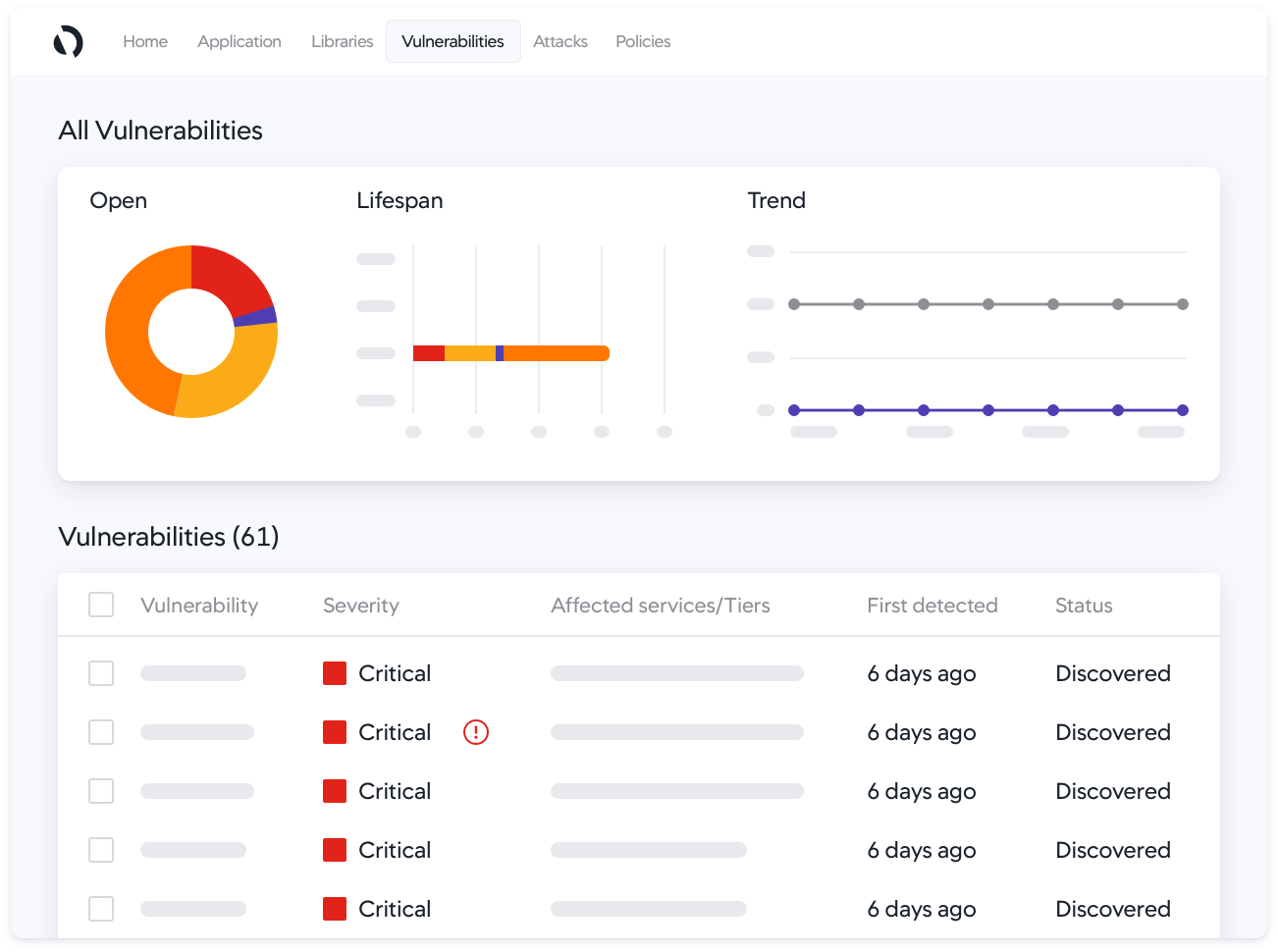1278x952 pixels.
Task: Click the first point on the purple Trend line
Action: pyautogui.click(x=794, y=410)
